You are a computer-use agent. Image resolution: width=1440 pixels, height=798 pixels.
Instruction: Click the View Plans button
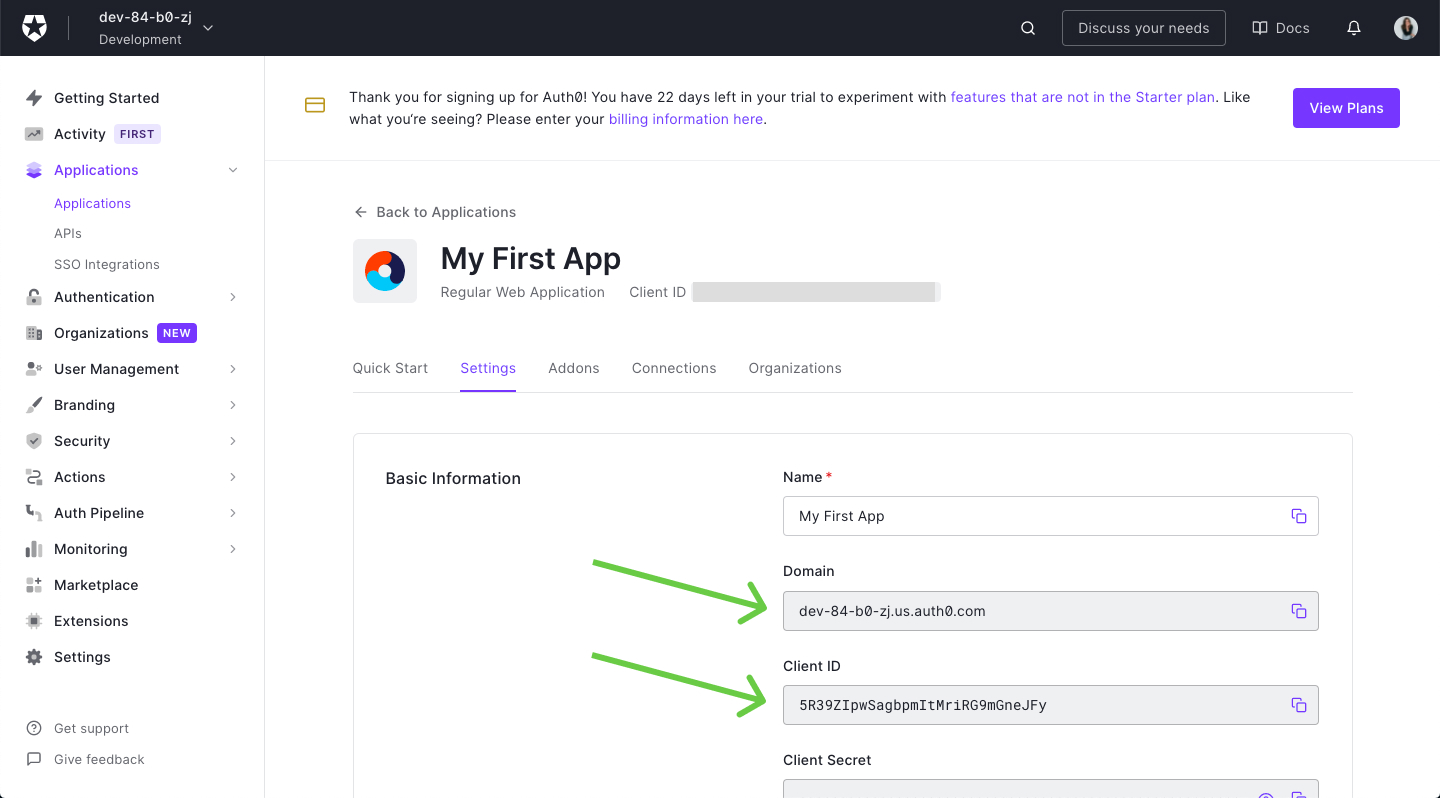[1346, 107]
